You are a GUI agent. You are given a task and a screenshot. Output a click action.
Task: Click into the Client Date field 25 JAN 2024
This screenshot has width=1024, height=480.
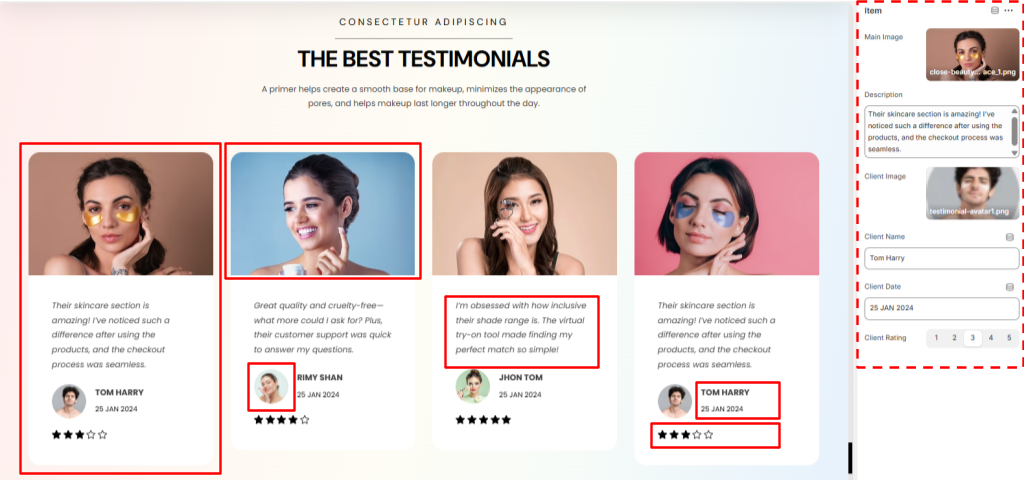point(941,308)
